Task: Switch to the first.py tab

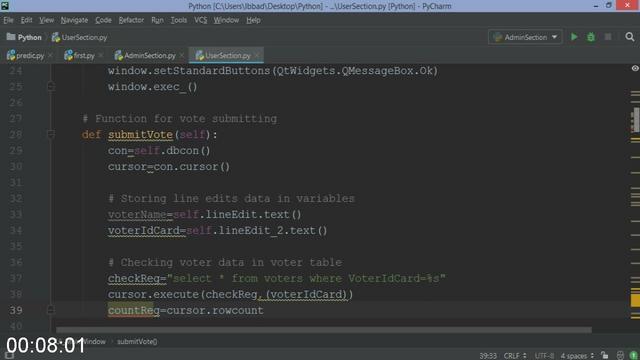Action: pos(80,56)
